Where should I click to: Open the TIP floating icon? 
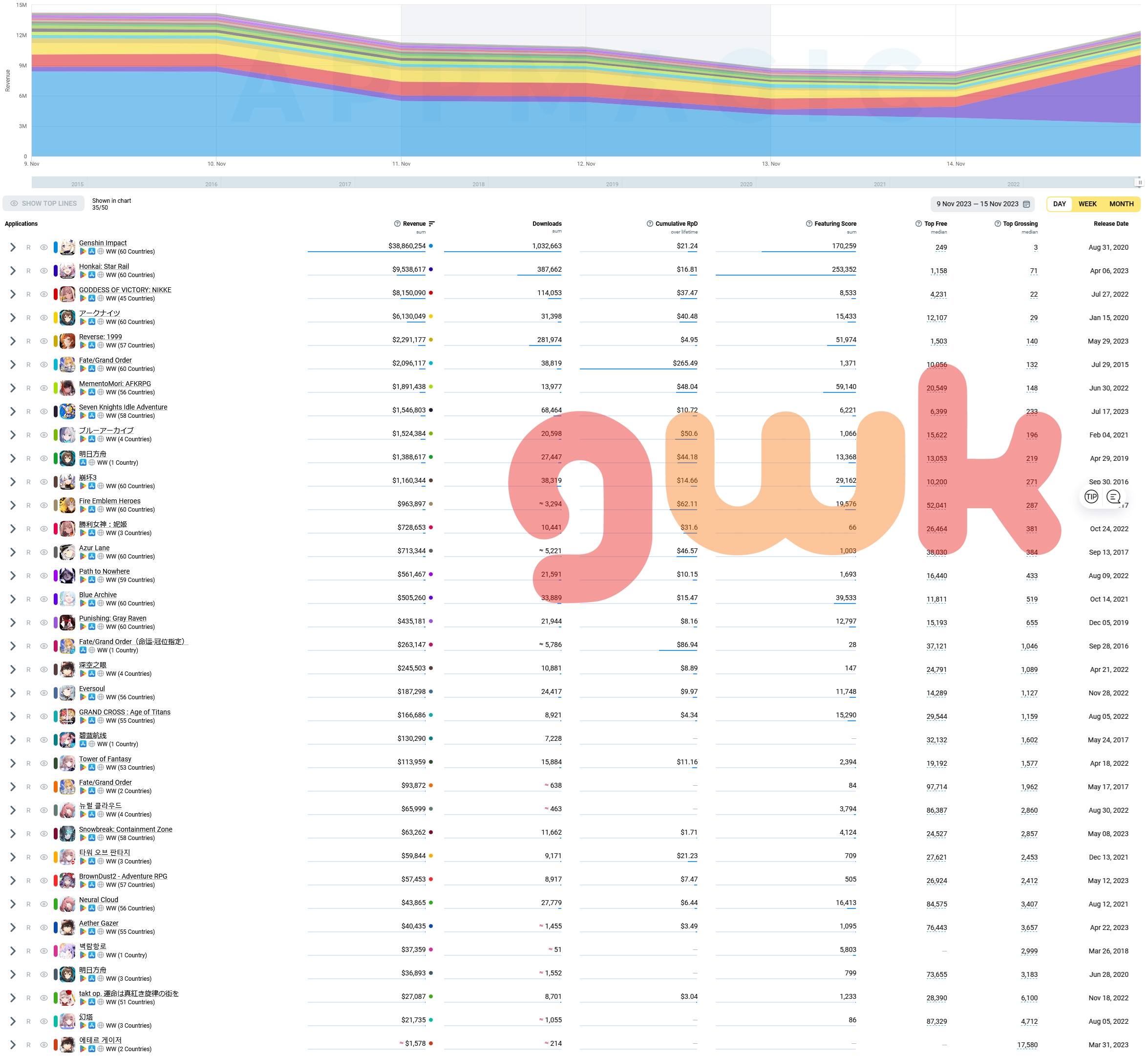pyautogui.click(x=1091, y=496)
